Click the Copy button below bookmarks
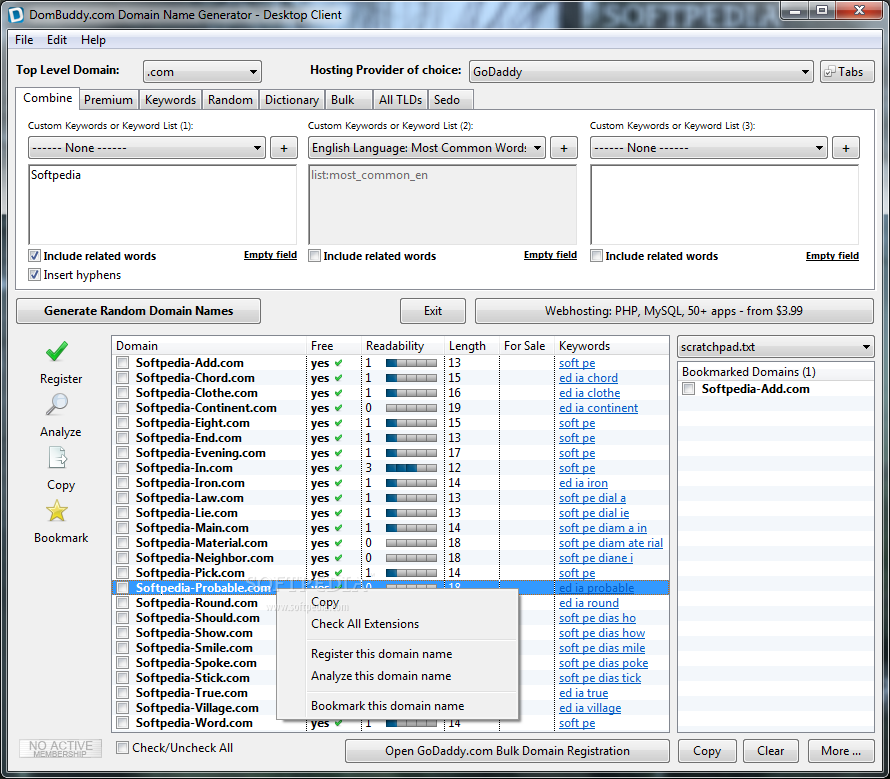The image size is (890, 779). tap(707, 751)
